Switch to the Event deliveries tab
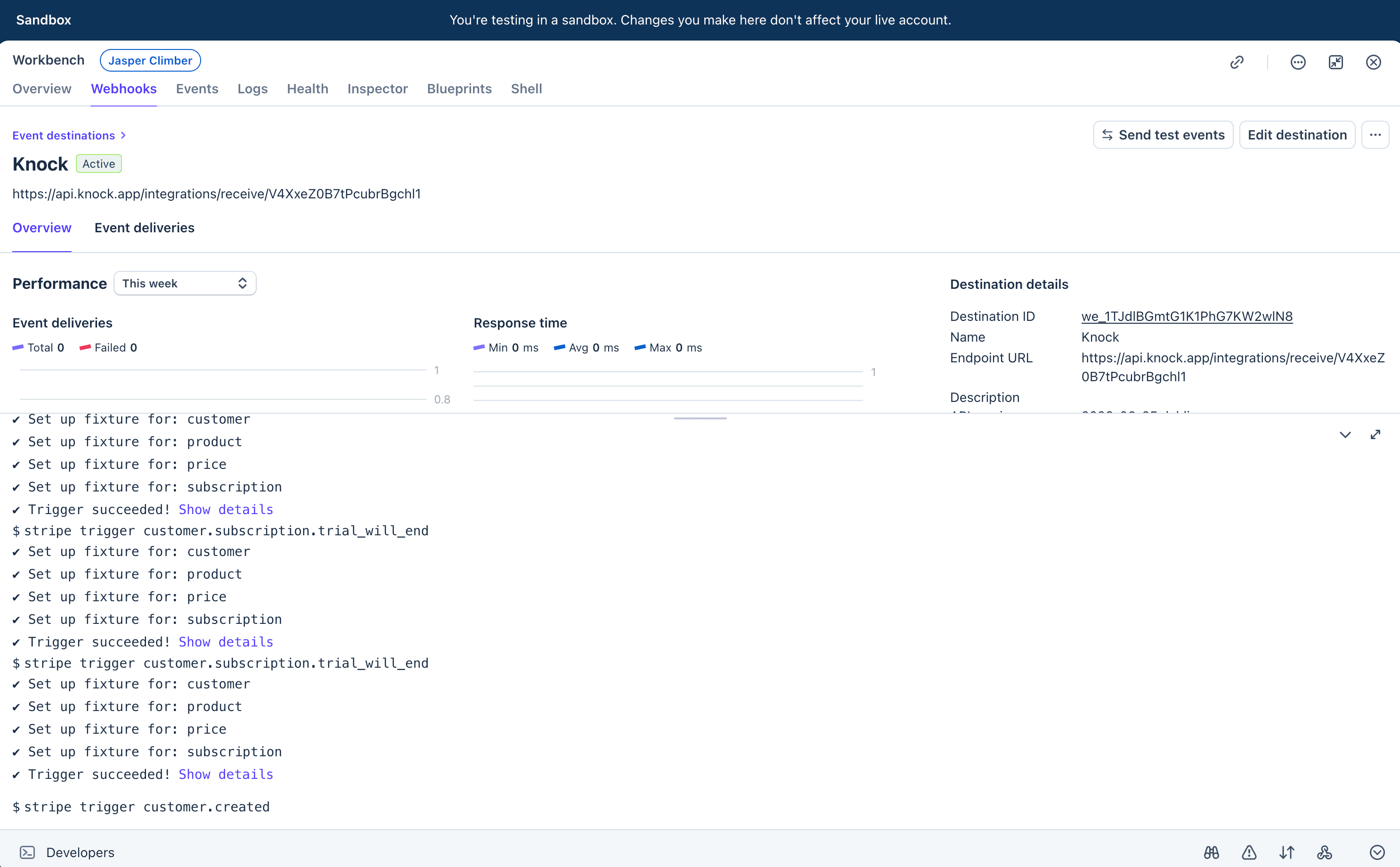Screen dimensions: 1400x867 coord(145,228)
